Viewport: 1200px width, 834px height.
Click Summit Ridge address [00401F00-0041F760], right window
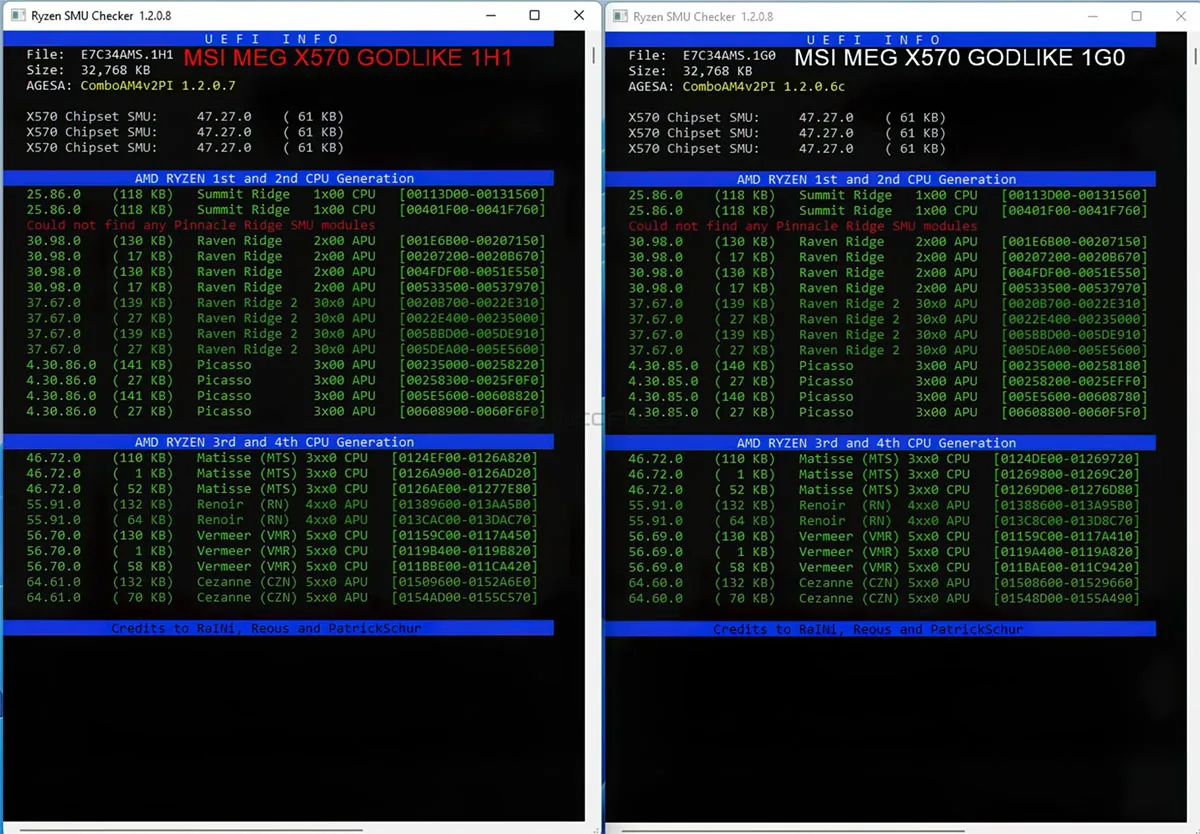click(1074, 211)
